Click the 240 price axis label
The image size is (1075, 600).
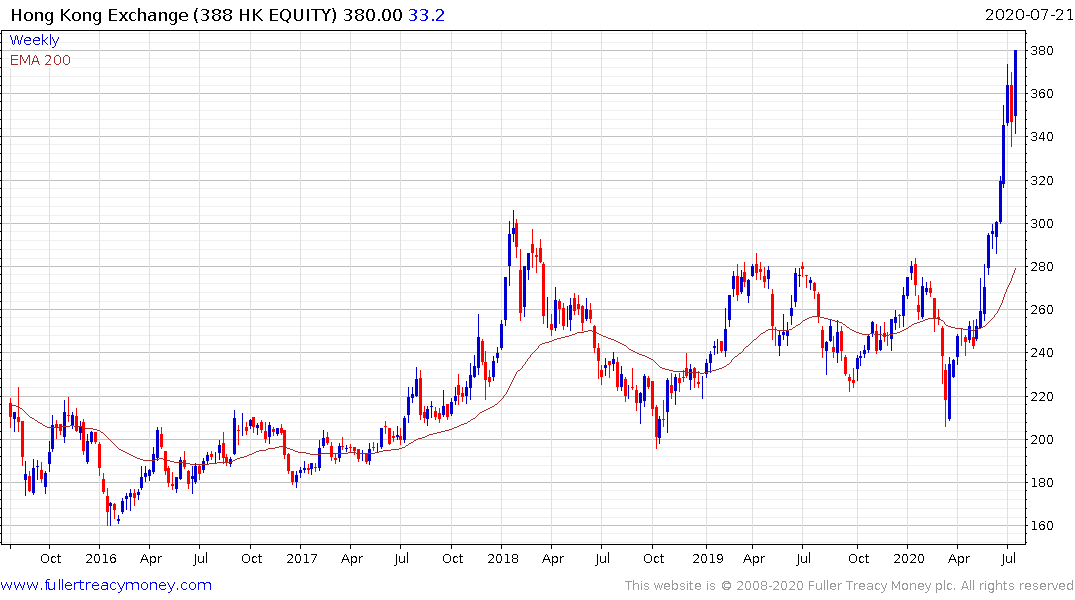point(1041,353)
